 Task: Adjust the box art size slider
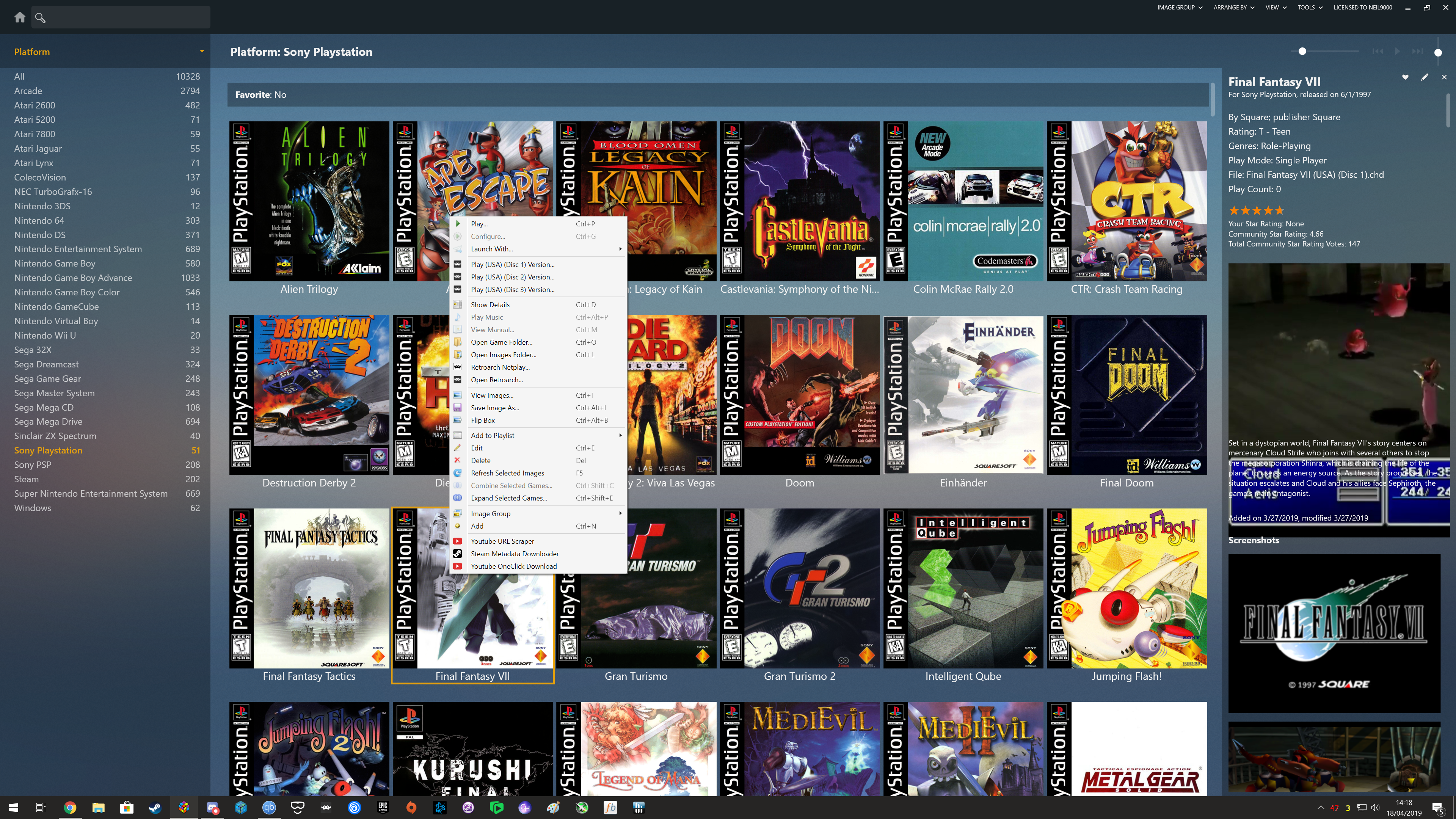tap(1302, 51)
